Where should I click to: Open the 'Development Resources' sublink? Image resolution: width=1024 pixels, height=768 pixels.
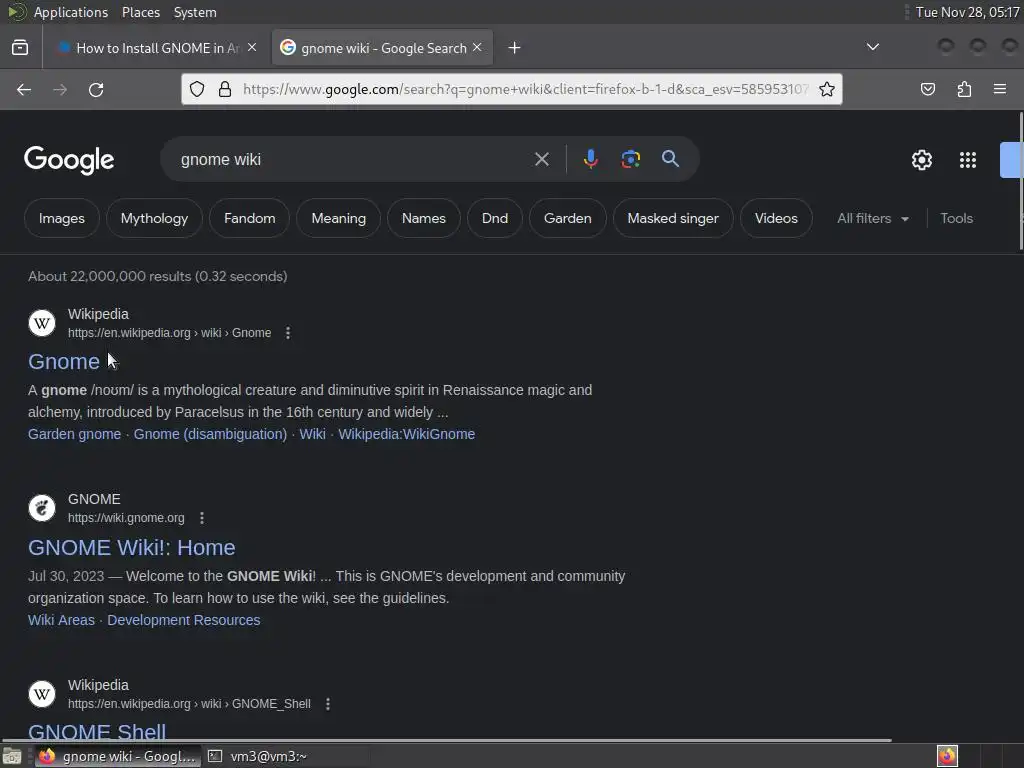184,620
